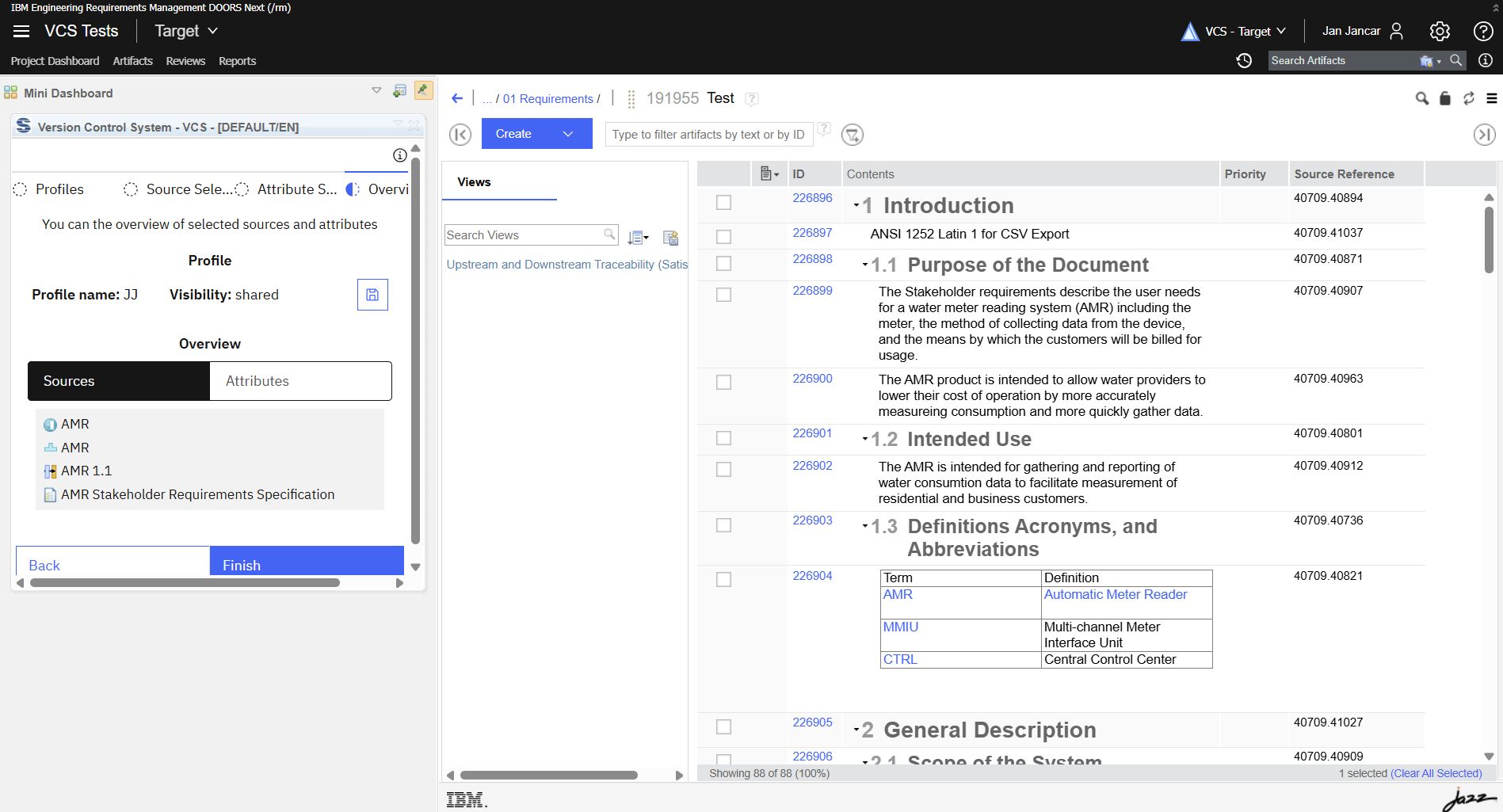Check the box for artifact 226896
The image size is (1503, 812).
pos(723,203)
